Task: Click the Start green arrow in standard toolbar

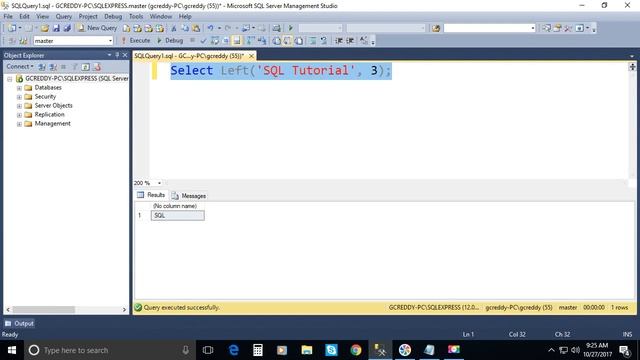Action: 291,28
